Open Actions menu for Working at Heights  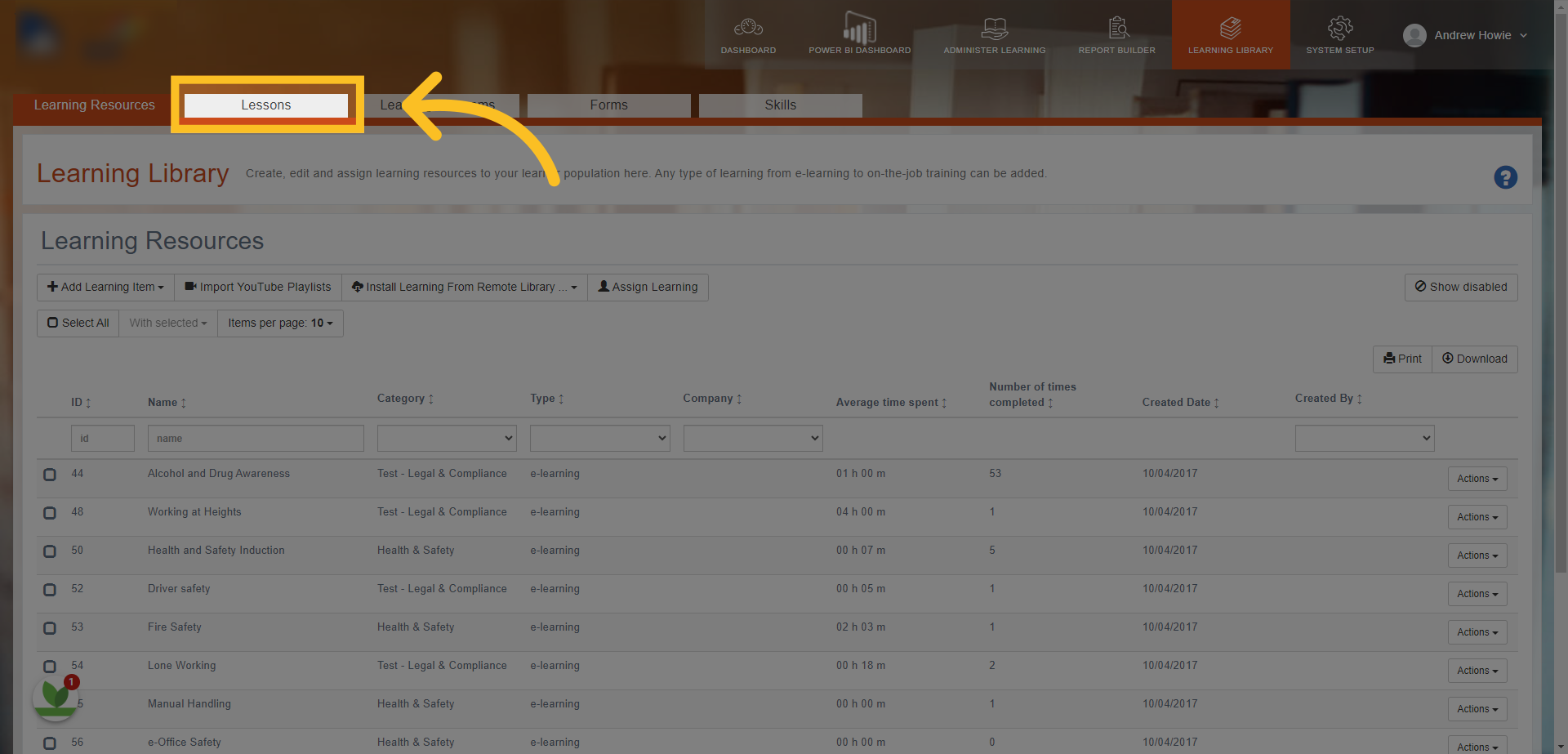(x=1477, y=517)
